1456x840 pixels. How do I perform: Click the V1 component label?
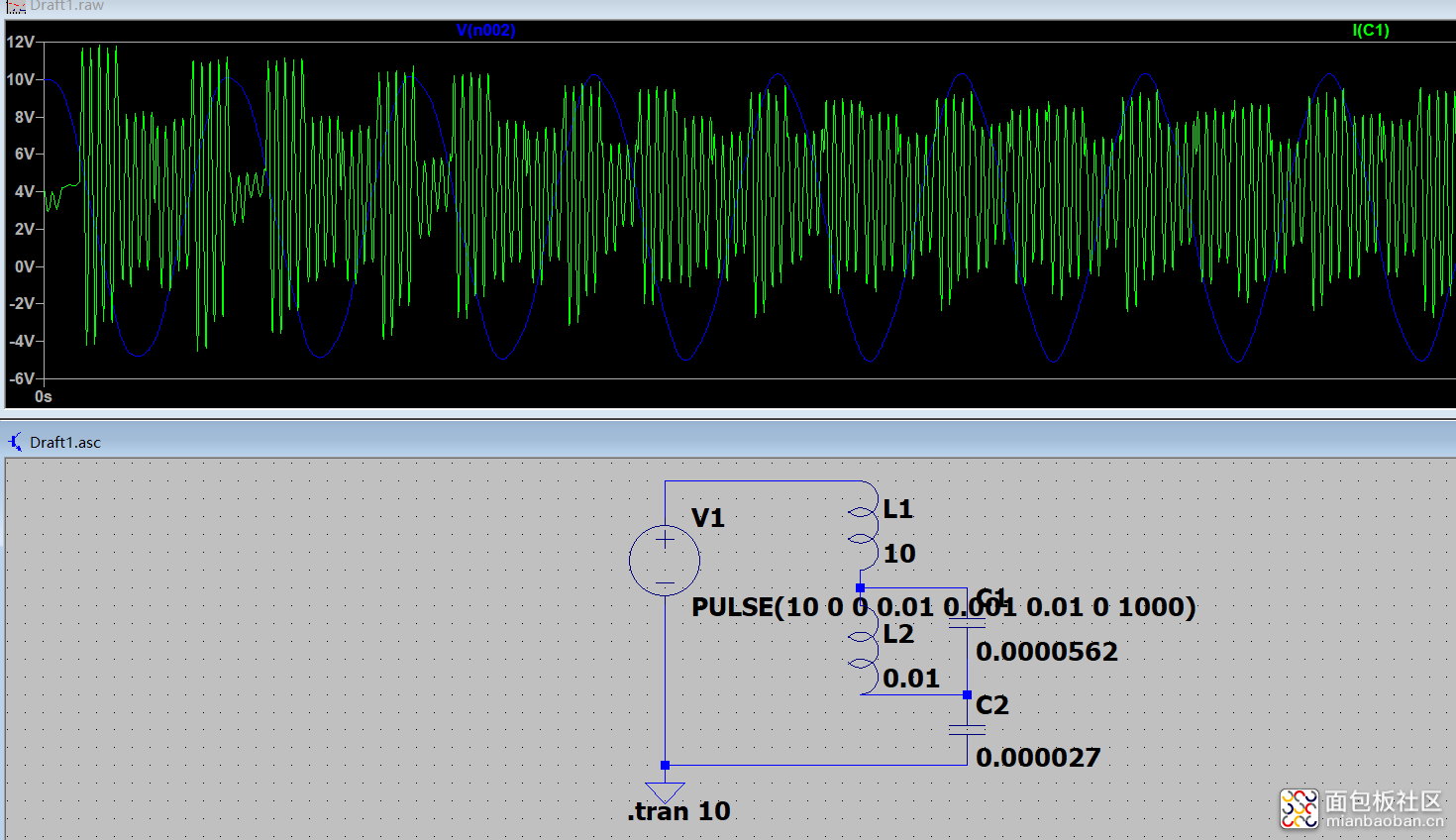pos(708,518)
